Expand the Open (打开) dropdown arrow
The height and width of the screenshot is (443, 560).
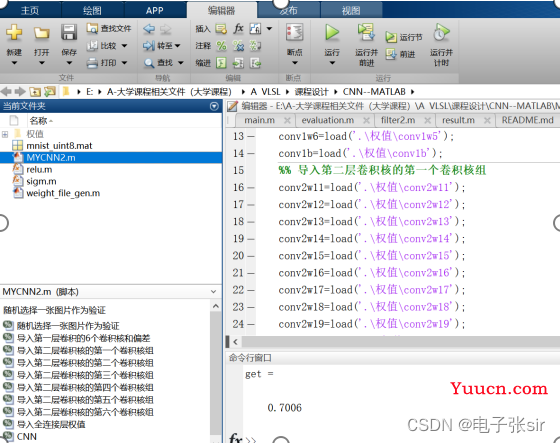(41, 63)
